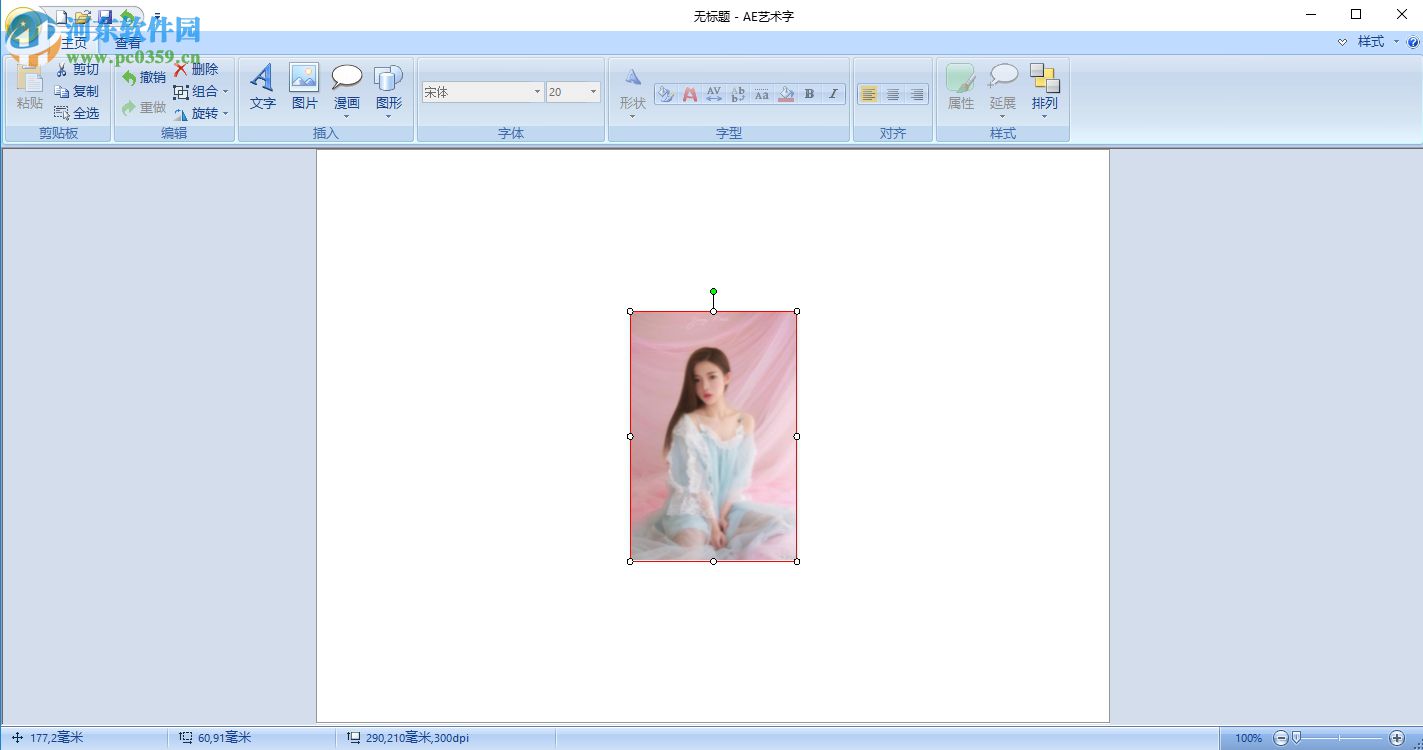Viewport: 1423px width, 750px height.
Task: Click the Open folder icon in quick access
Action: (83, 17)
